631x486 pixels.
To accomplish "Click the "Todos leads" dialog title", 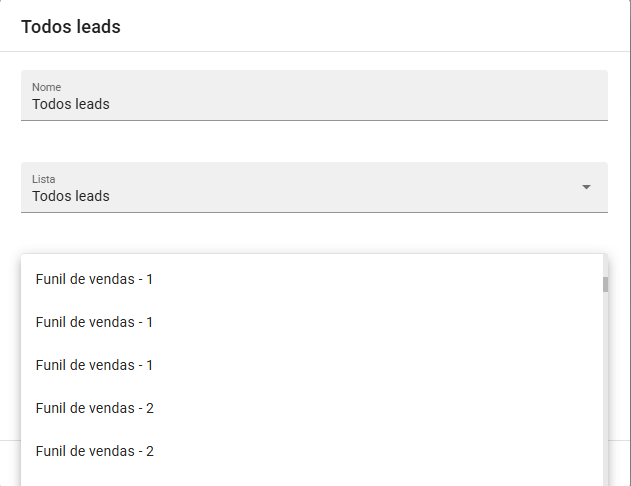I will tap(71, 27).
